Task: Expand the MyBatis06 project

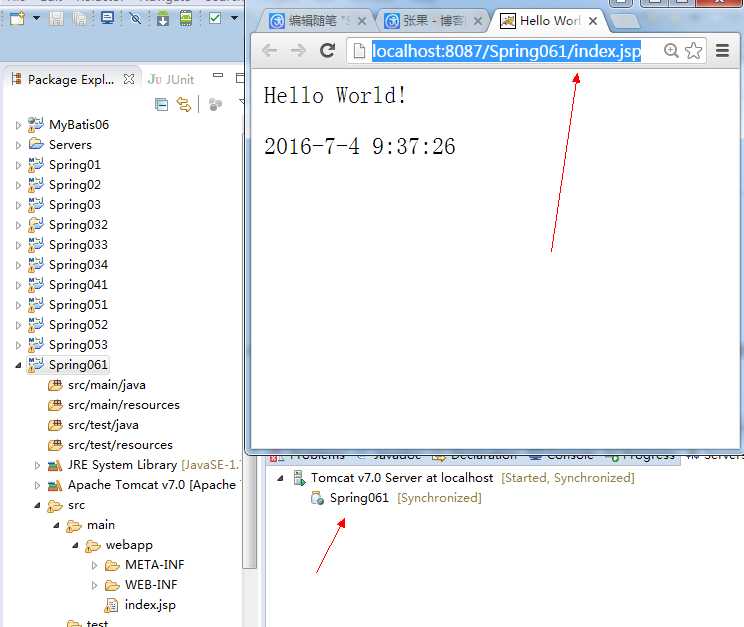Action: (x=18, y=125)
